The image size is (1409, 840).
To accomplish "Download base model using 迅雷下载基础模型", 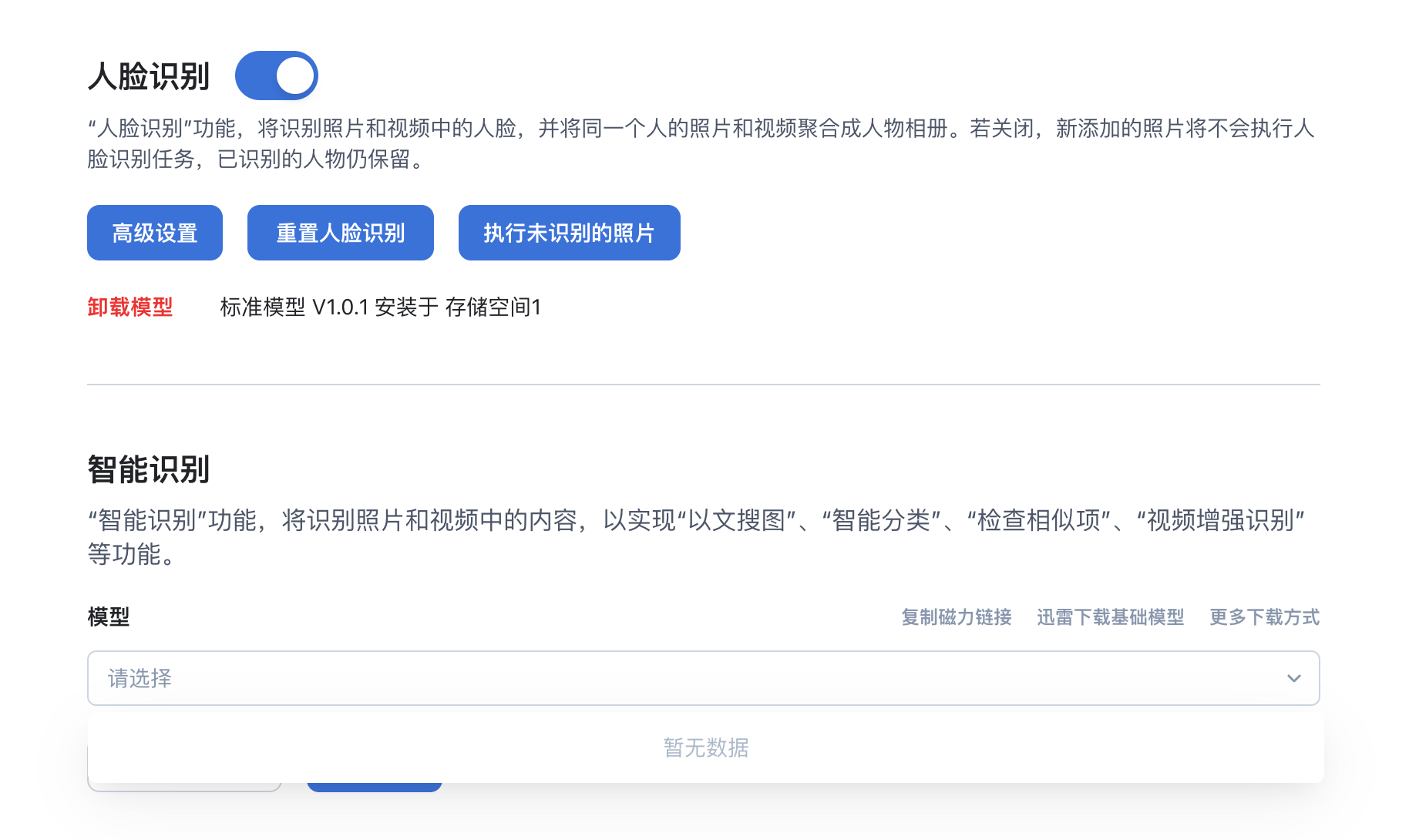I will click(1110, 617).
